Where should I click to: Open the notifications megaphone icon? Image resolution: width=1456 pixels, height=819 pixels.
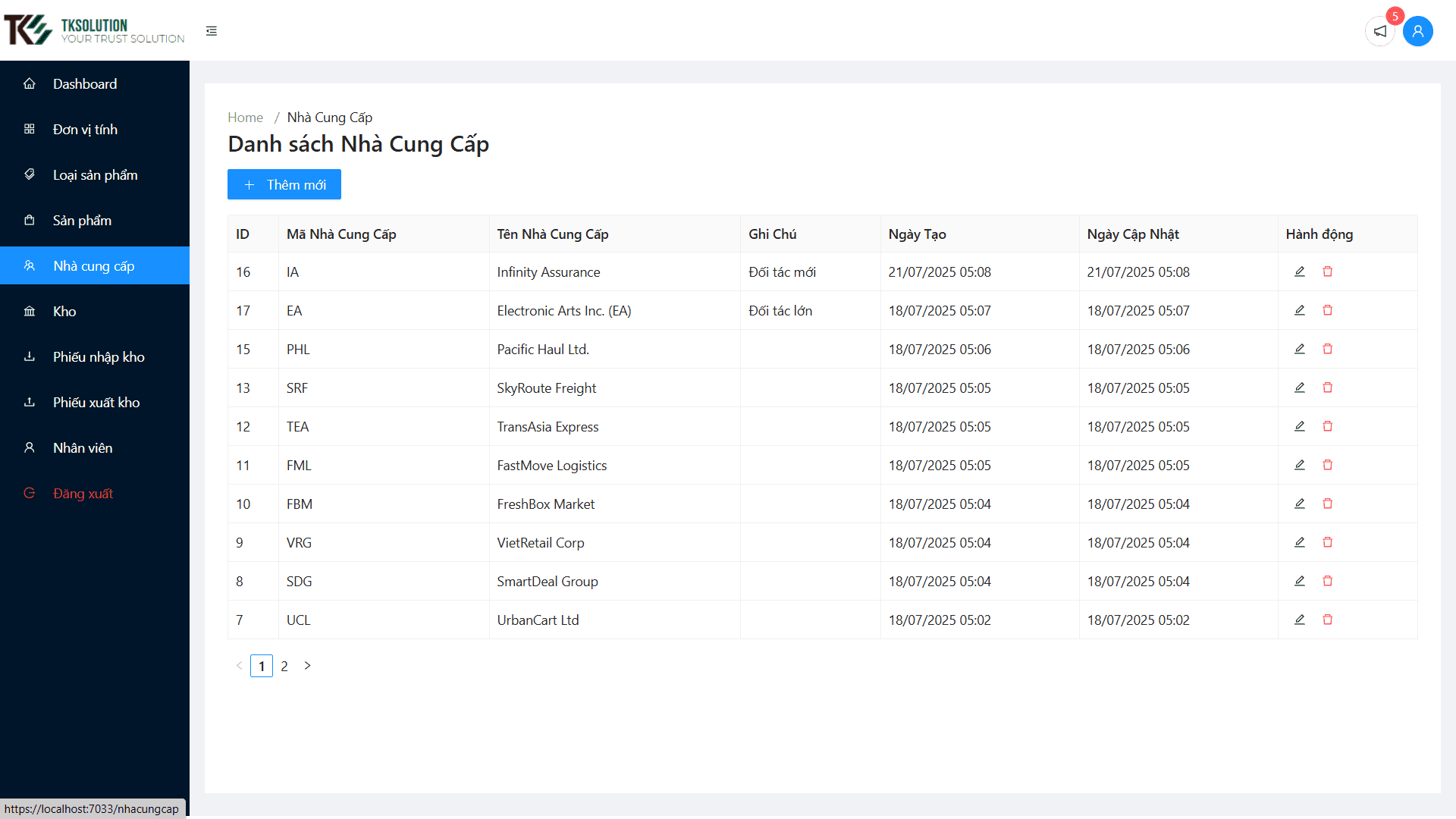1379,31
